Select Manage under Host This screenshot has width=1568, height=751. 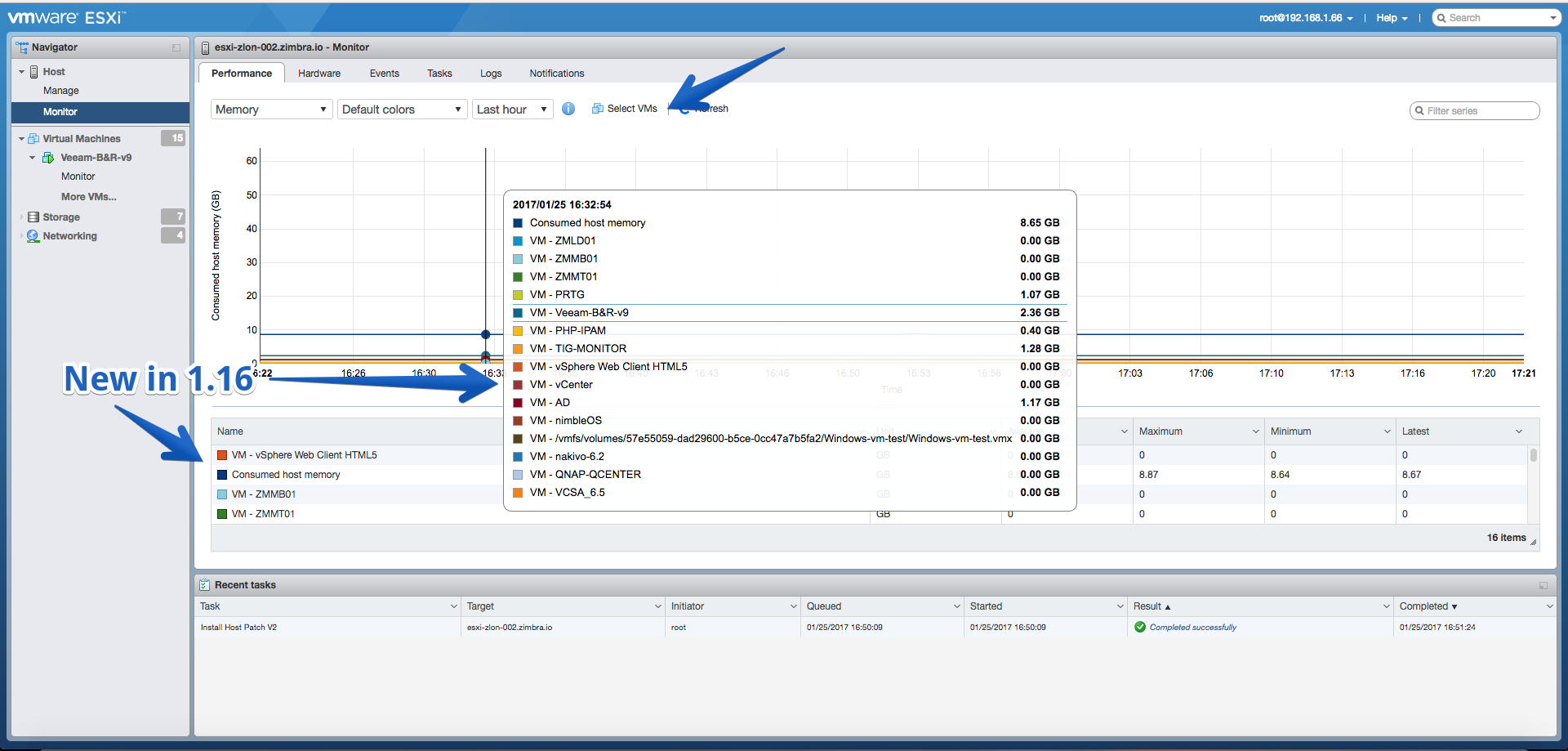click(61, 91)
